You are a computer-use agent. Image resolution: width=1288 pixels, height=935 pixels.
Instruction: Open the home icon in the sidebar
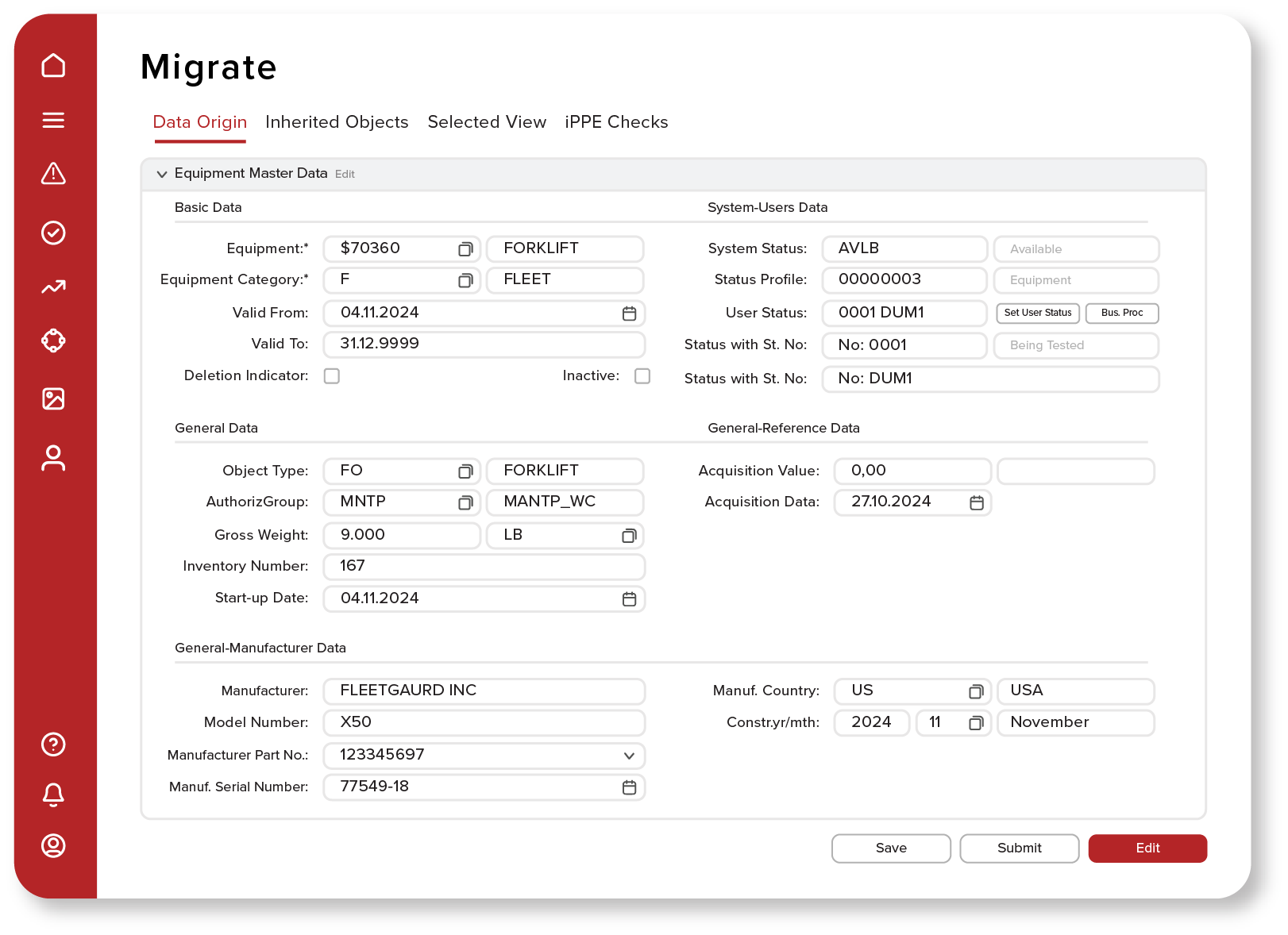[x=53, y=66]
